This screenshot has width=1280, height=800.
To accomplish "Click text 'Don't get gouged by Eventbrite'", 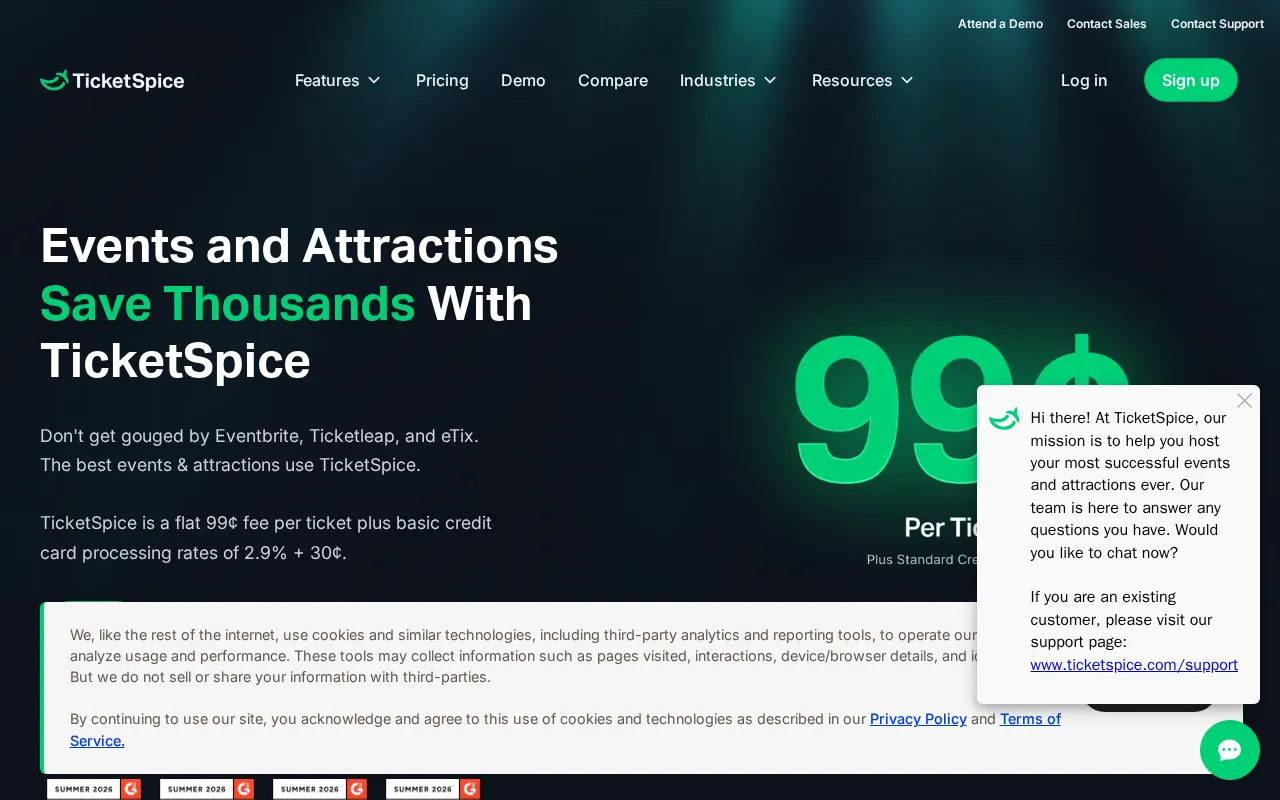I will click(x=171, y=436).
